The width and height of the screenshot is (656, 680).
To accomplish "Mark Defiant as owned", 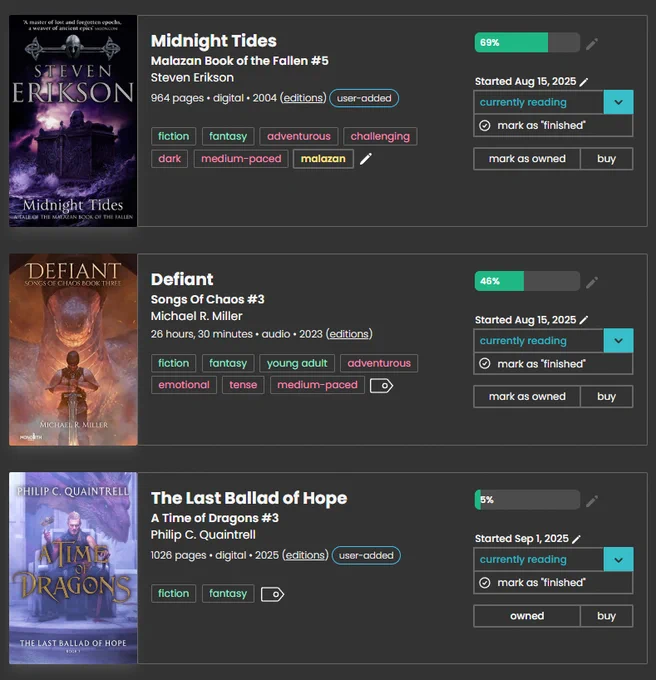I will click(x=527, y=396).
